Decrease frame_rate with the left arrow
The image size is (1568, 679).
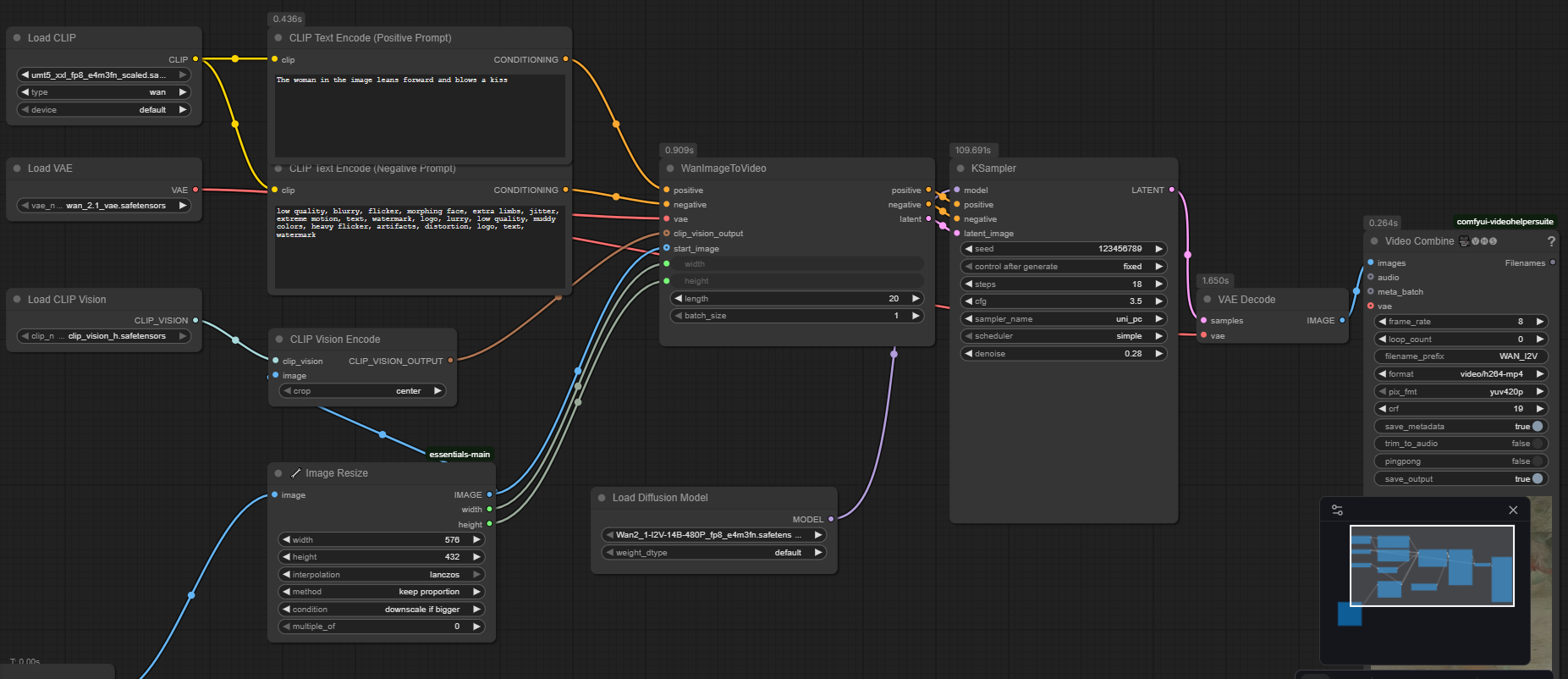tap(1382, 322)
